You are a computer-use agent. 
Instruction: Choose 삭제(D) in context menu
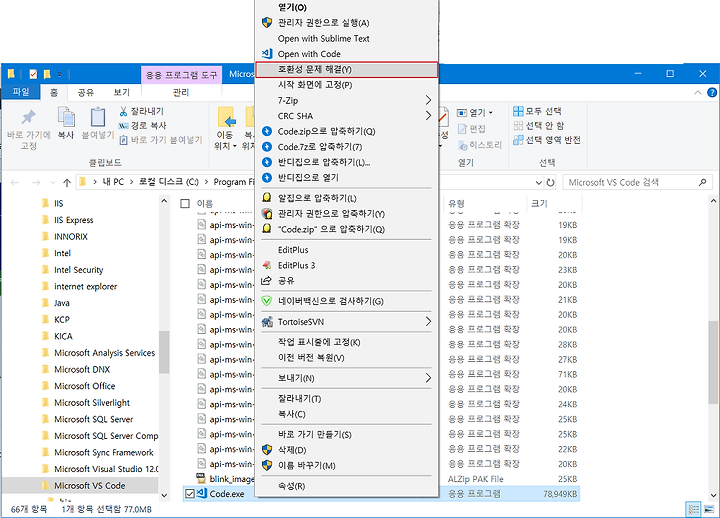[x=346, y=450]
